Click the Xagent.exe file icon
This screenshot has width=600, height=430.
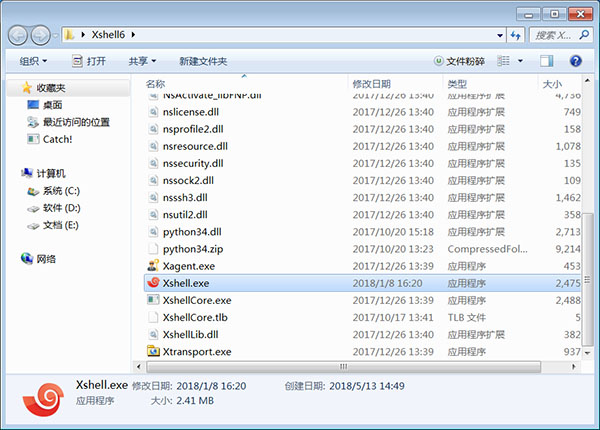pyautogui.click(x=153, y=265)
